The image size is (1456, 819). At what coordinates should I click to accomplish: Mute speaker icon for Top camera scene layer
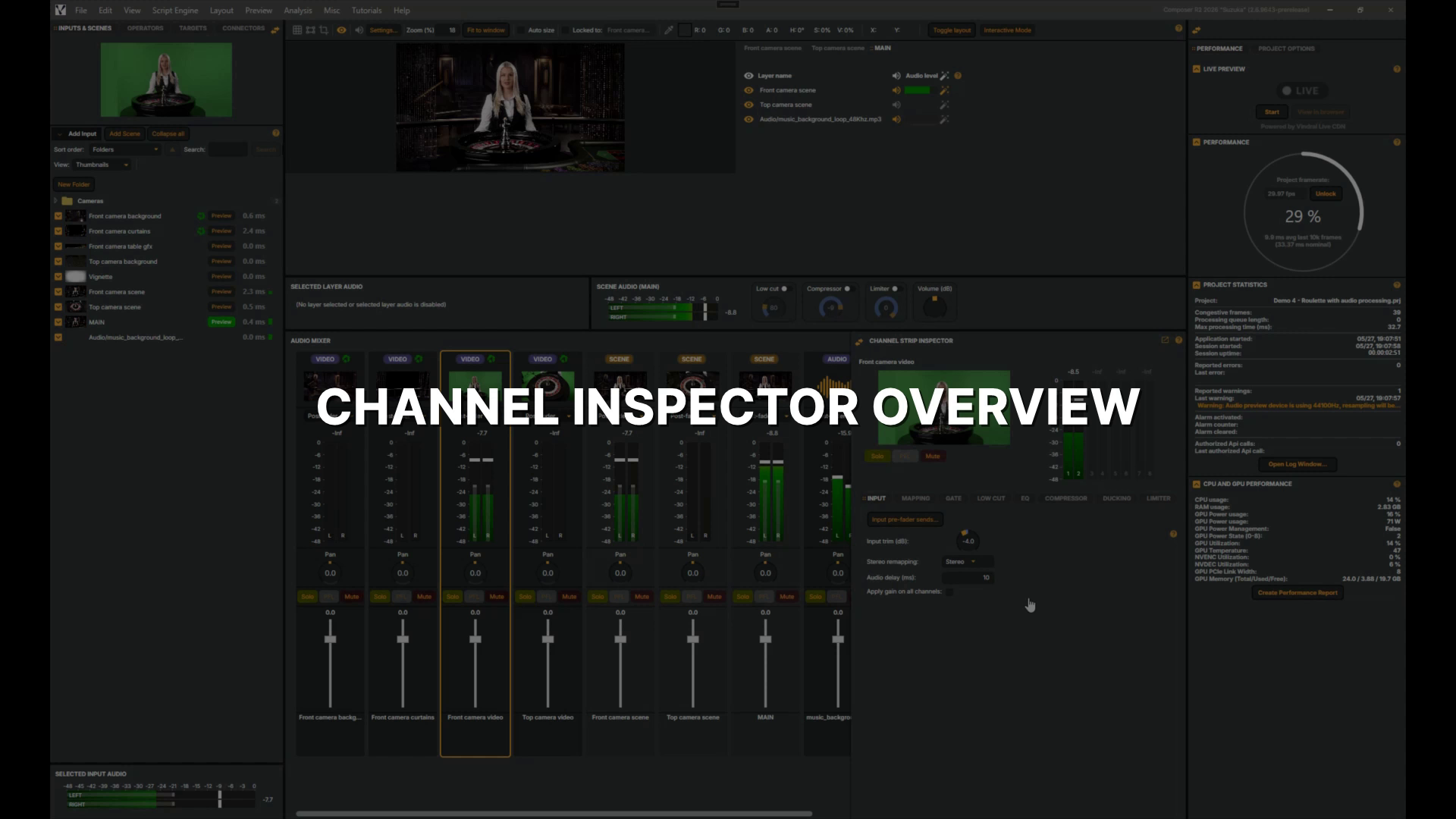pos(896,105)
